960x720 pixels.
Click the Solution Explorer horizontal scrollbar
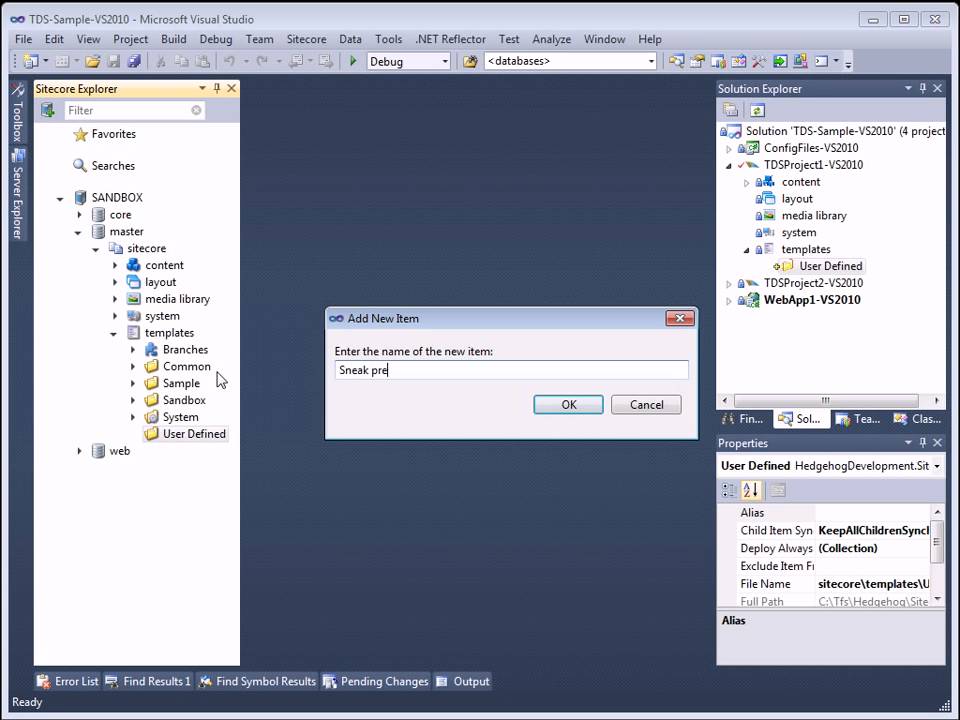pos(826,400)
